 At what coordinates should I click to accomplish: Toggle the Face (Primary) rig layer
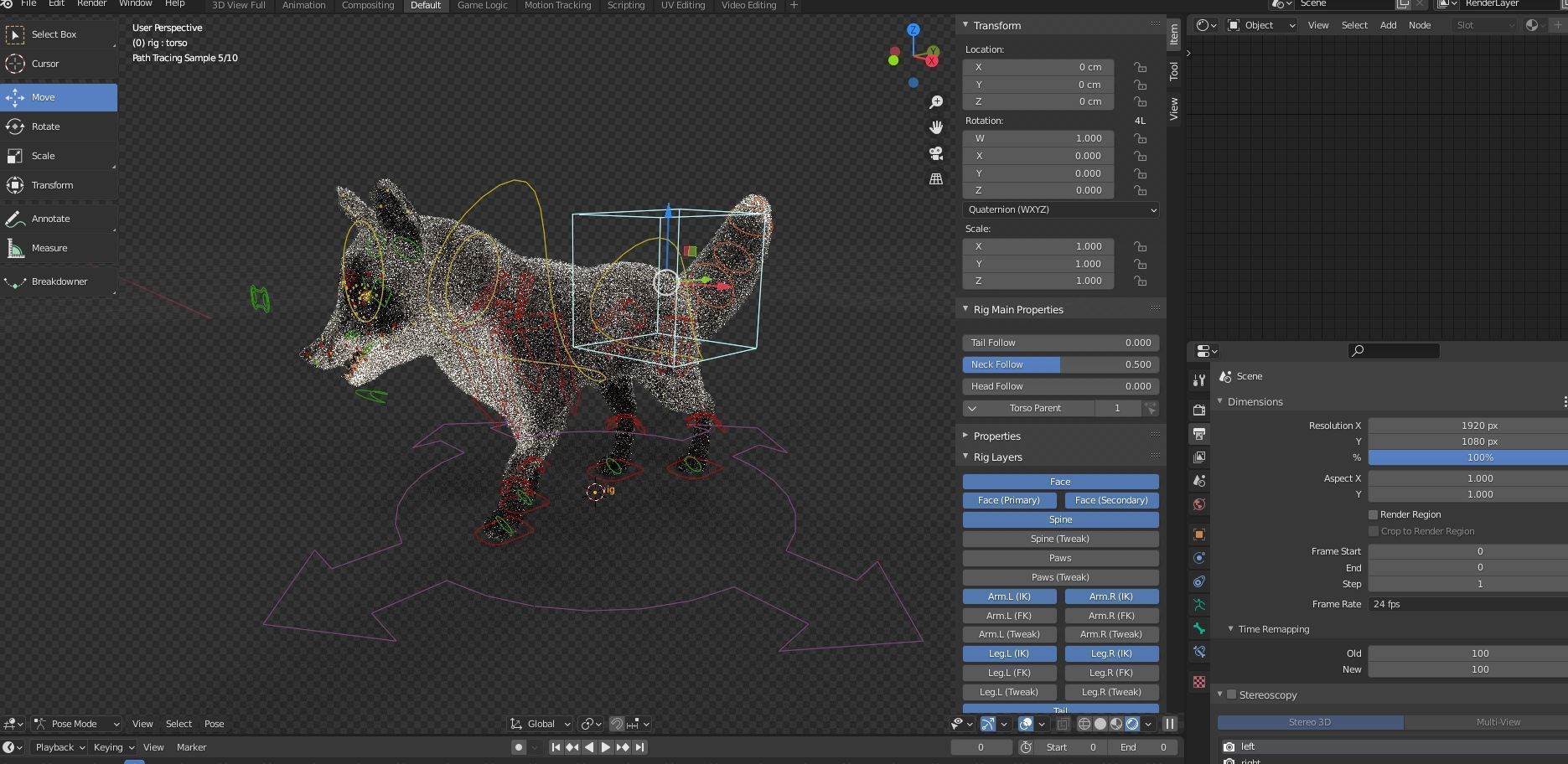pyautogui.click(x=1009, y=500)
